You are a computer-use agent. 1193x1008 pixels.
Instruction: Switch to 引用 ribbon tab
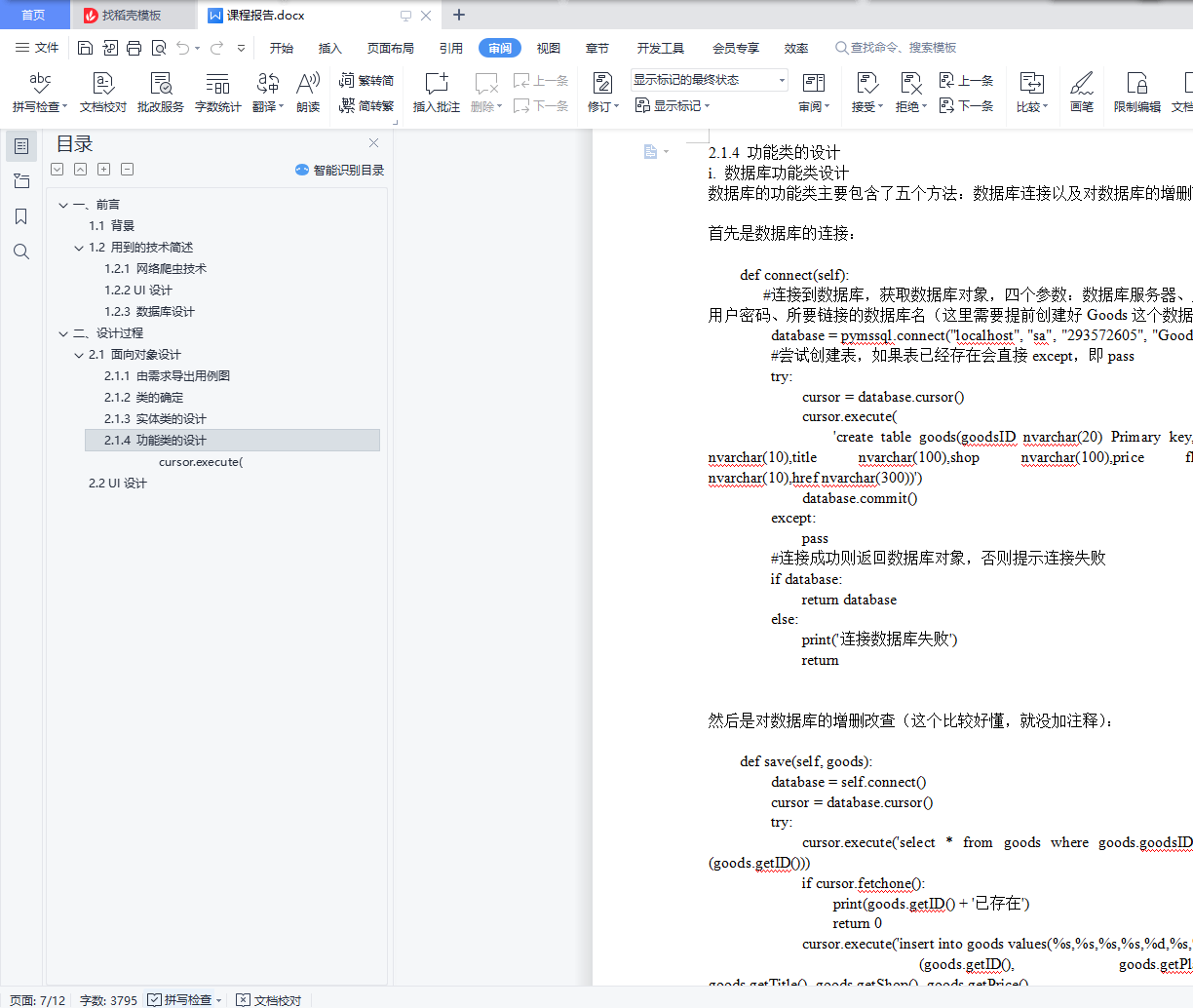pos(451,48)
